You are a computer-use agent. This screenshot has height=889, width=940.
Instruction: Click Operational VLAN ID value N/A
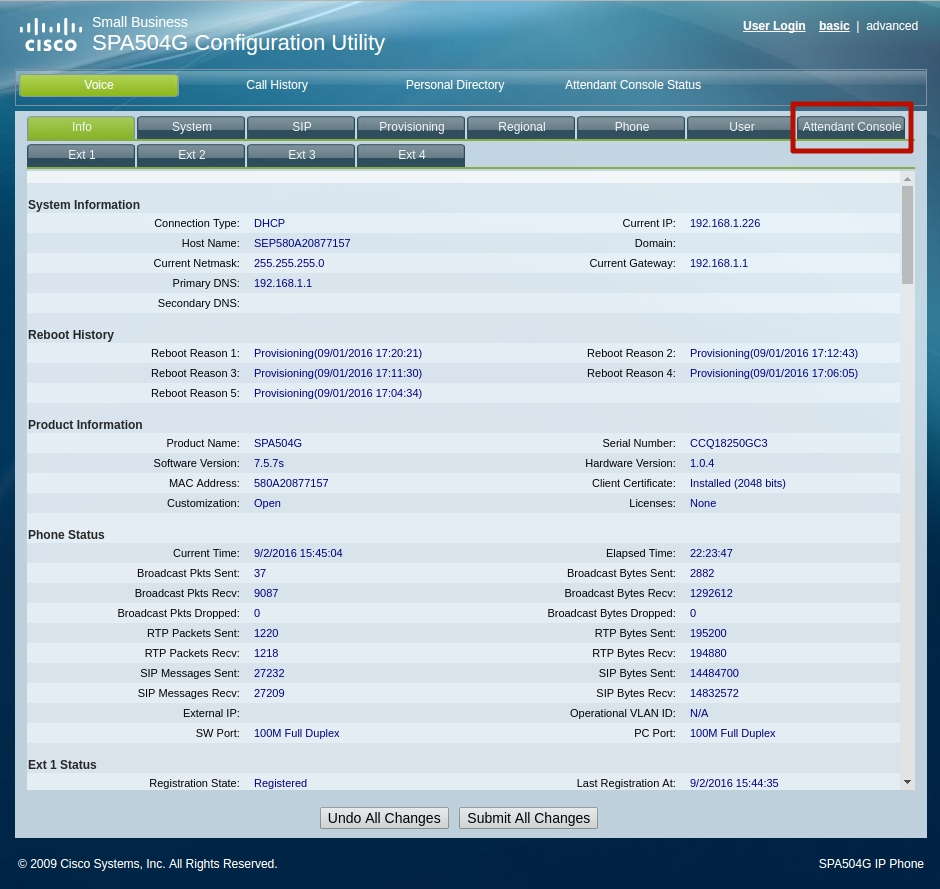tap(698, 713)
